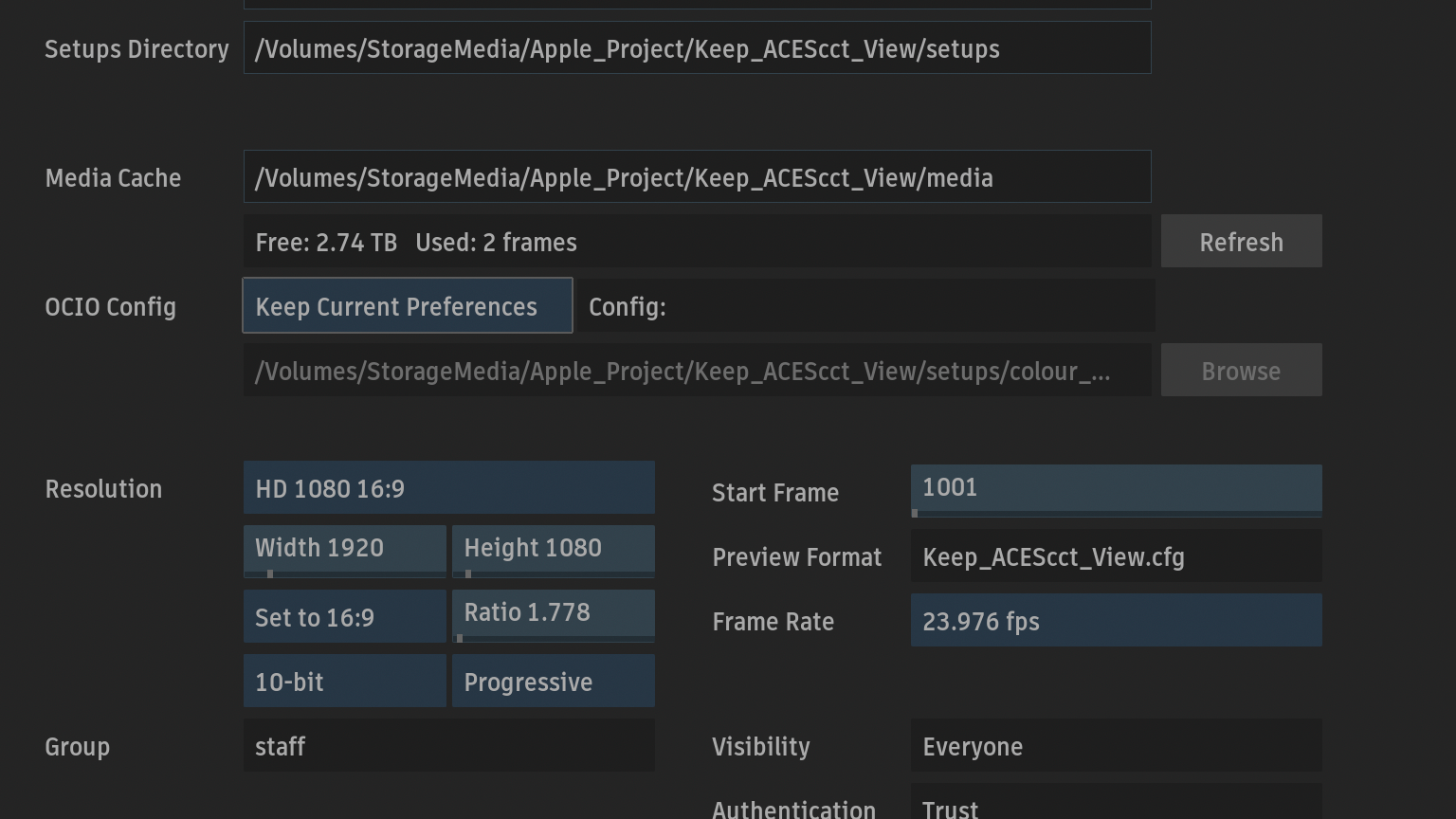Click the Start Frame 1001 field
Viewport: 1456px width, 819px height.
click(x=1116, y=488)
